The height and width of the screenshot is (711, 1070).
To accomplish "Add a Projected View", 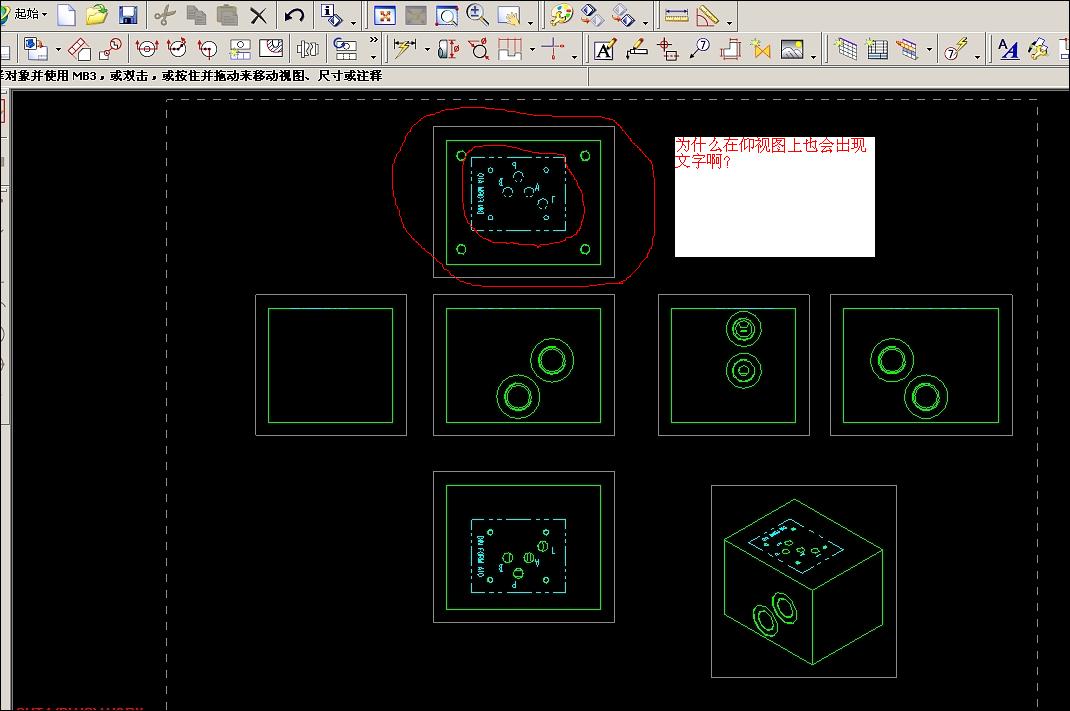I will 79,48.
